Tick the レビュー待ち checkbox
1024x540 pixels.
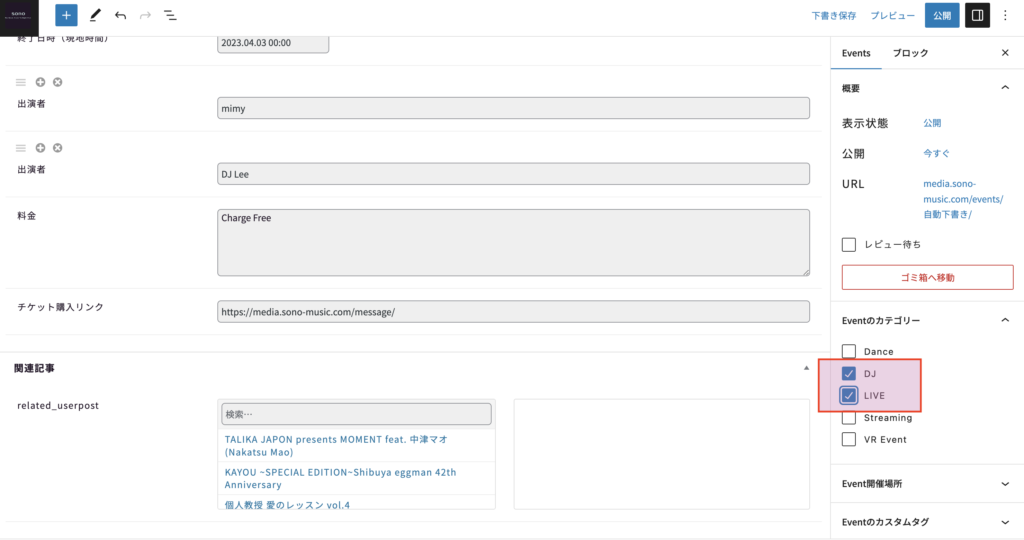pyautogui.click(x=849, y=244)
